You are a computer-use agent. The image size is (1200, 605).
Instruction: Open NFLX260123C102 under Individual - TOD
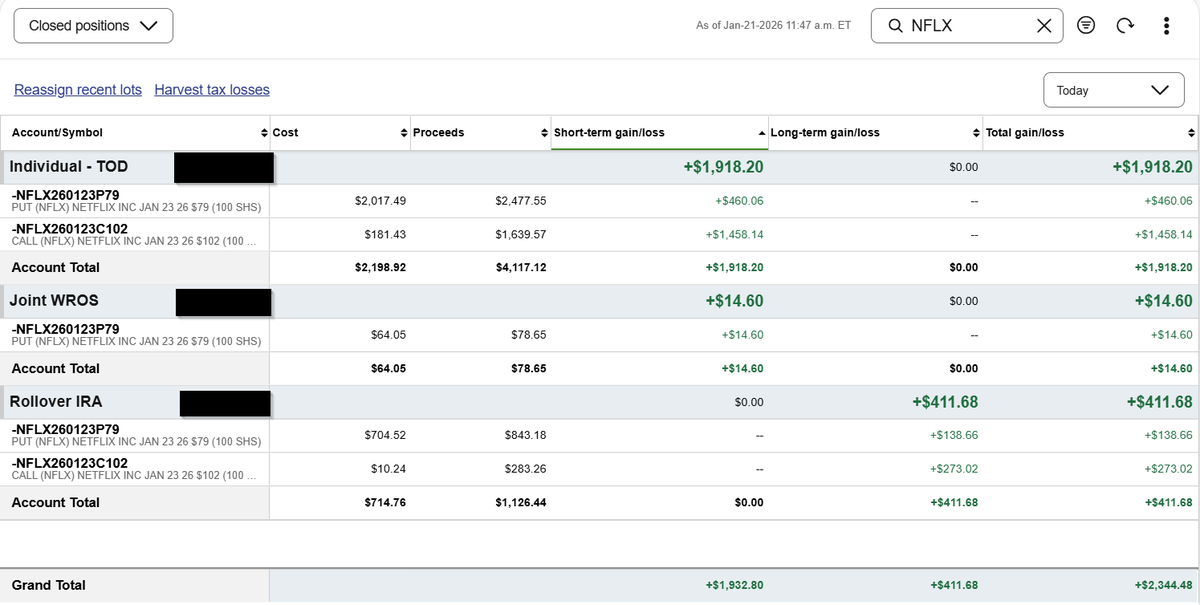[69, 229]
